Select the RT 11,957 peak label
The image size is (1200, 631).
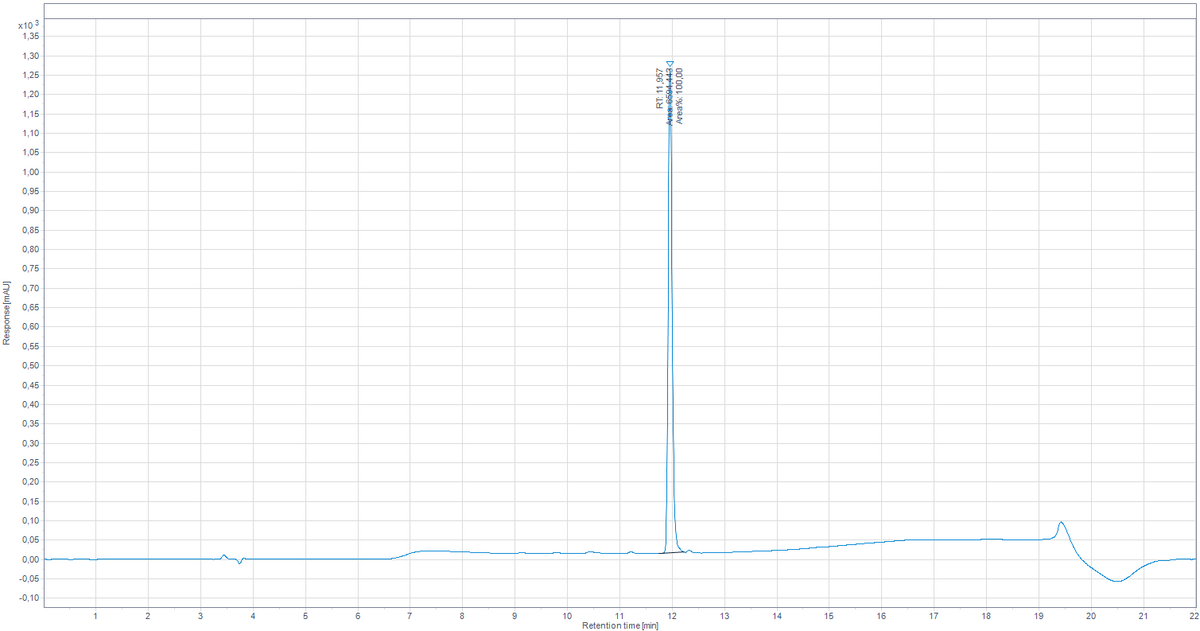pyautogui.click(x=659, y=89)
